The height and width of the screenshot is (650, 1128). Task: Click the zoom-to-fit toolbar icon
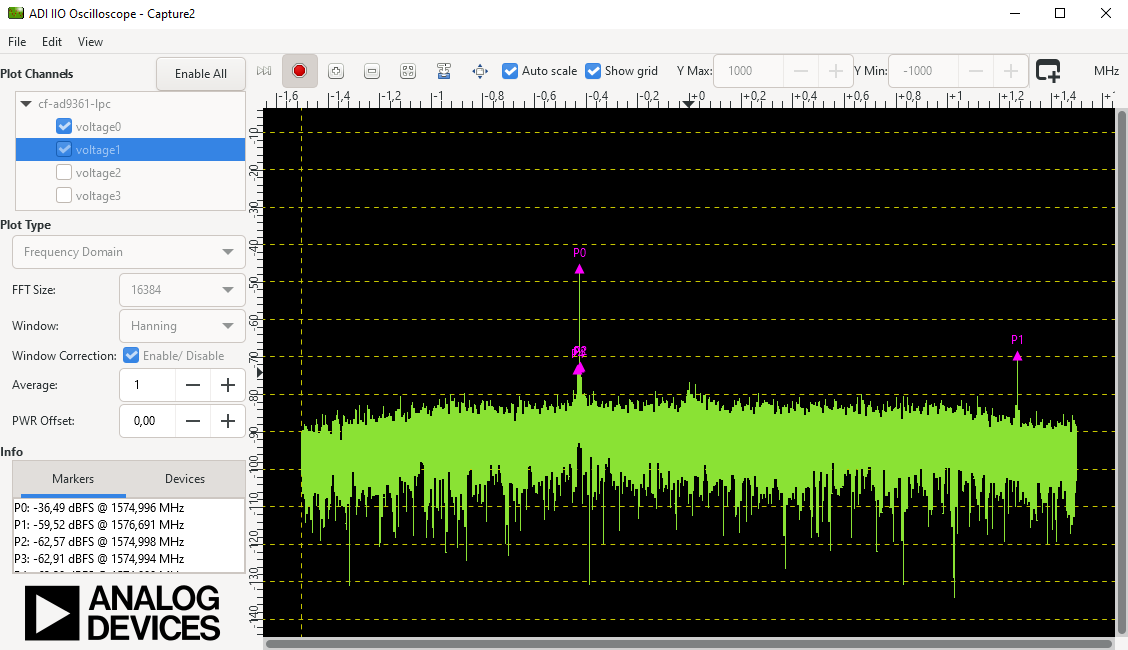point(408,71)
